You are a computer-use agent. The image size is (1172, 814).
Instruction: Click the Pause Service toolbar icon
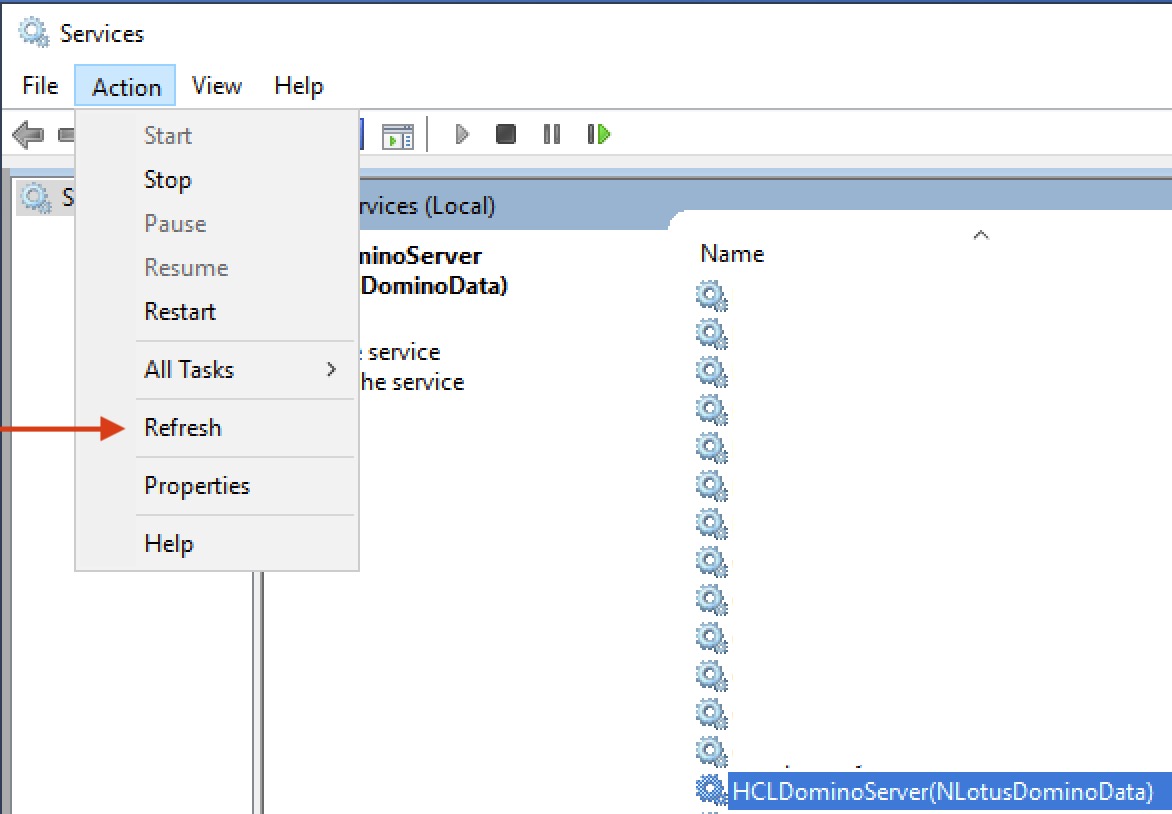coord(551,134)
